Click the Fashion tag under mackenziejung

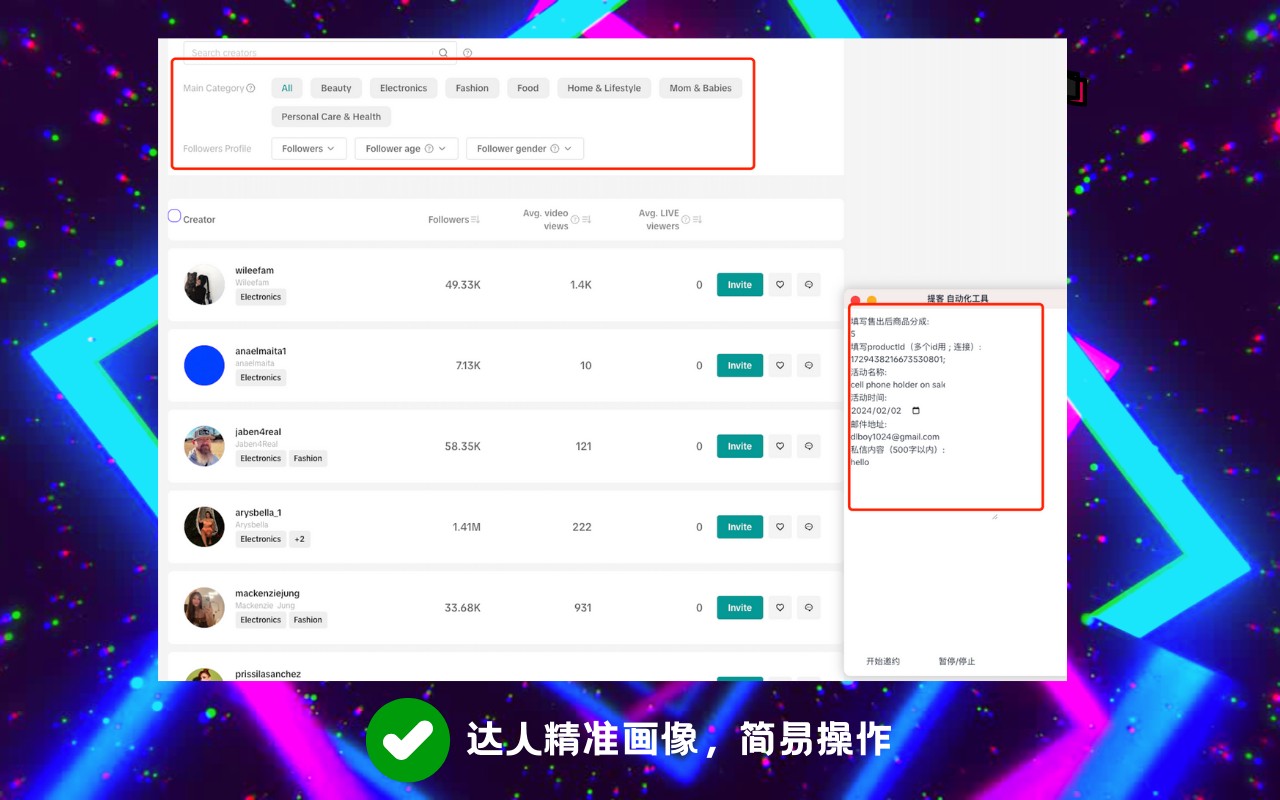pos(308,620)
